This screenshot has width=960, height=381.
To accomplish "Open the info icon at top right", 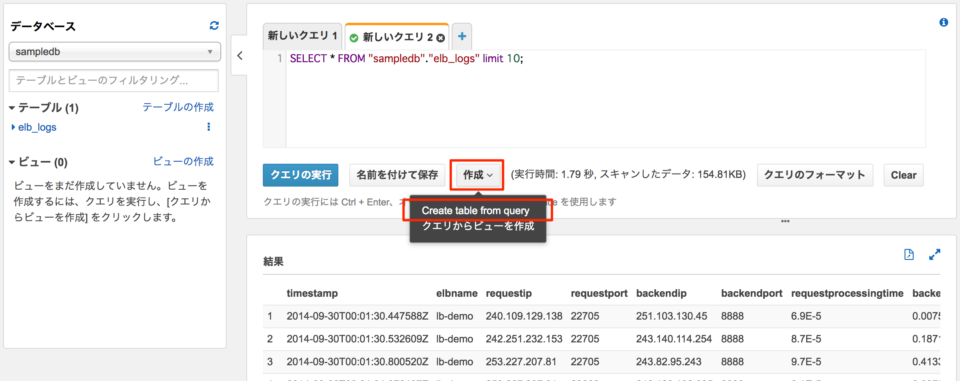I will point(943,23).
